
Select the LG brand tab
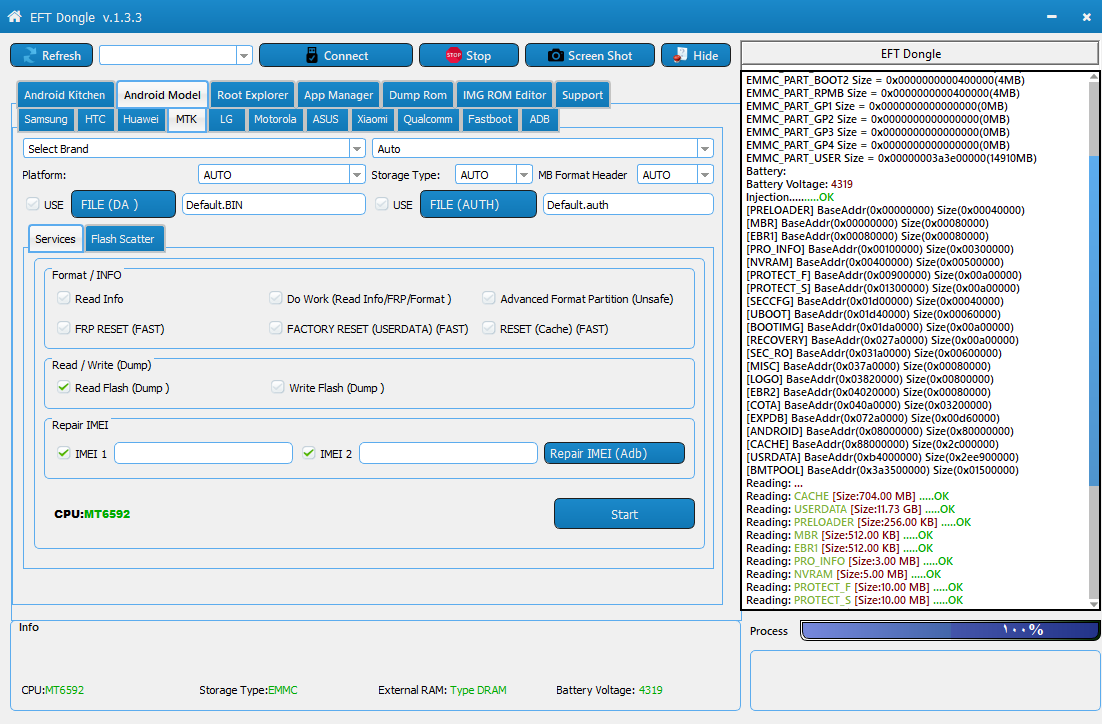[x=226, y=119]
